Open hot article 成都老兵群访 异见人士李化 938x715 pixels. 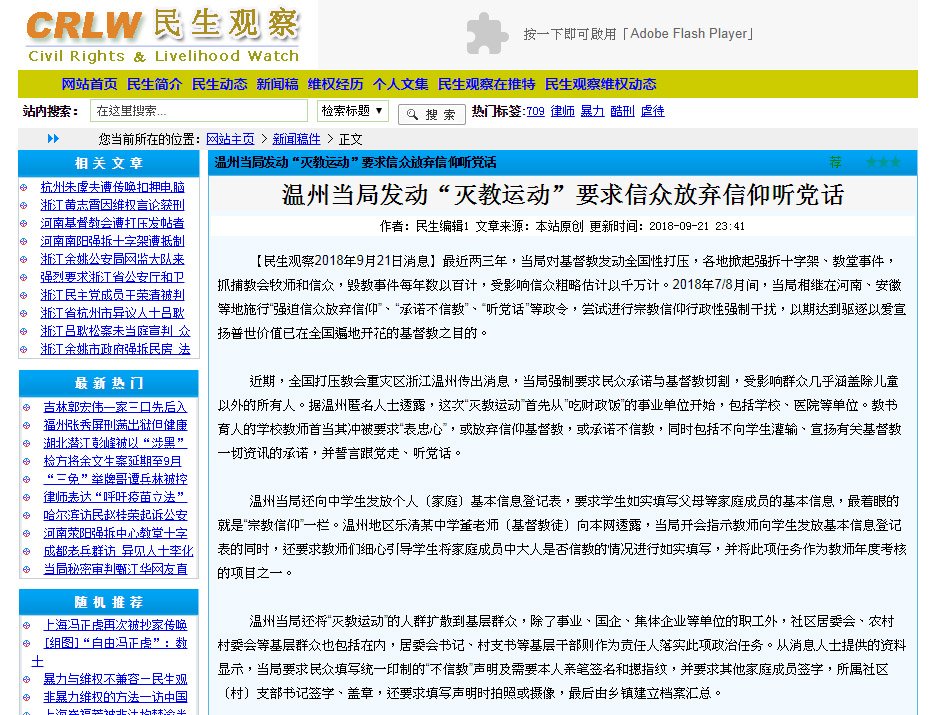click(118, 551)
